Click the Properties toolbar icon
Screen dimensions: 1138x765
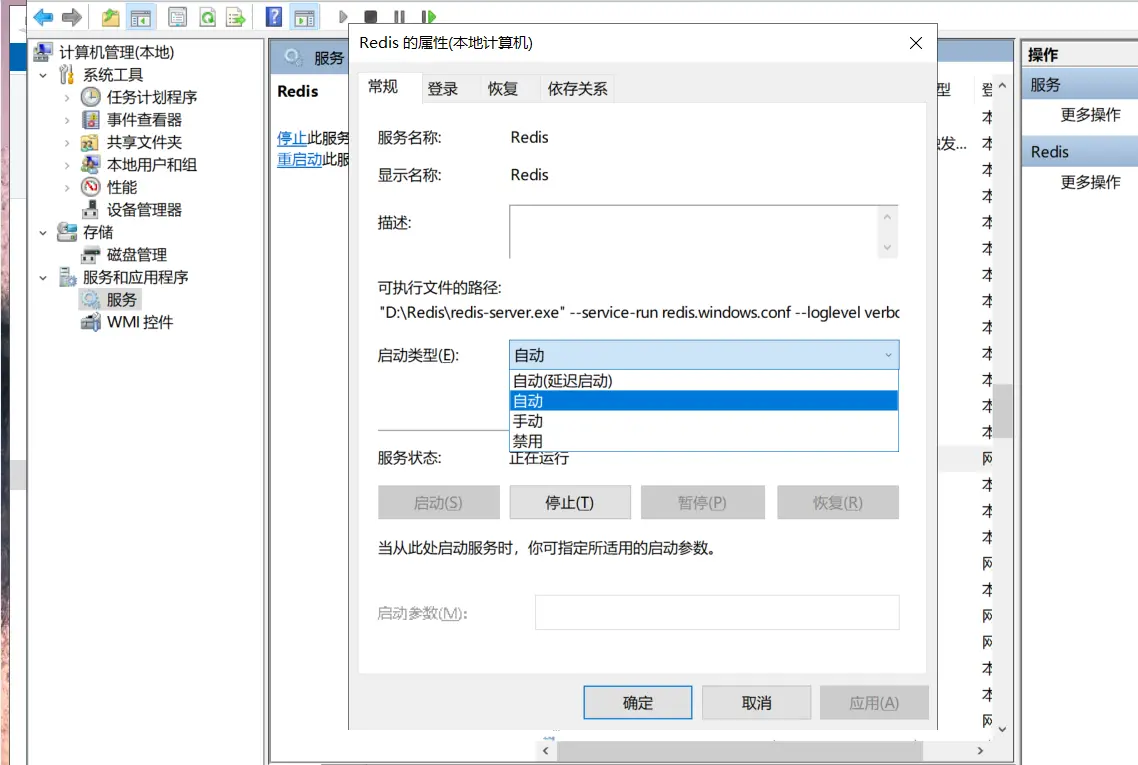177,17
